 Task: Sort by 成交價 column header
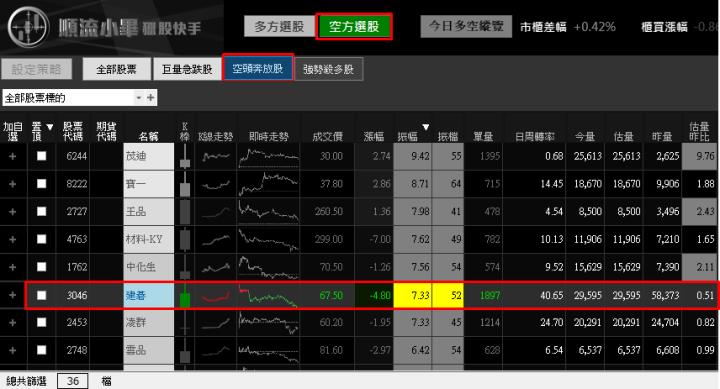tap(327, 136)
